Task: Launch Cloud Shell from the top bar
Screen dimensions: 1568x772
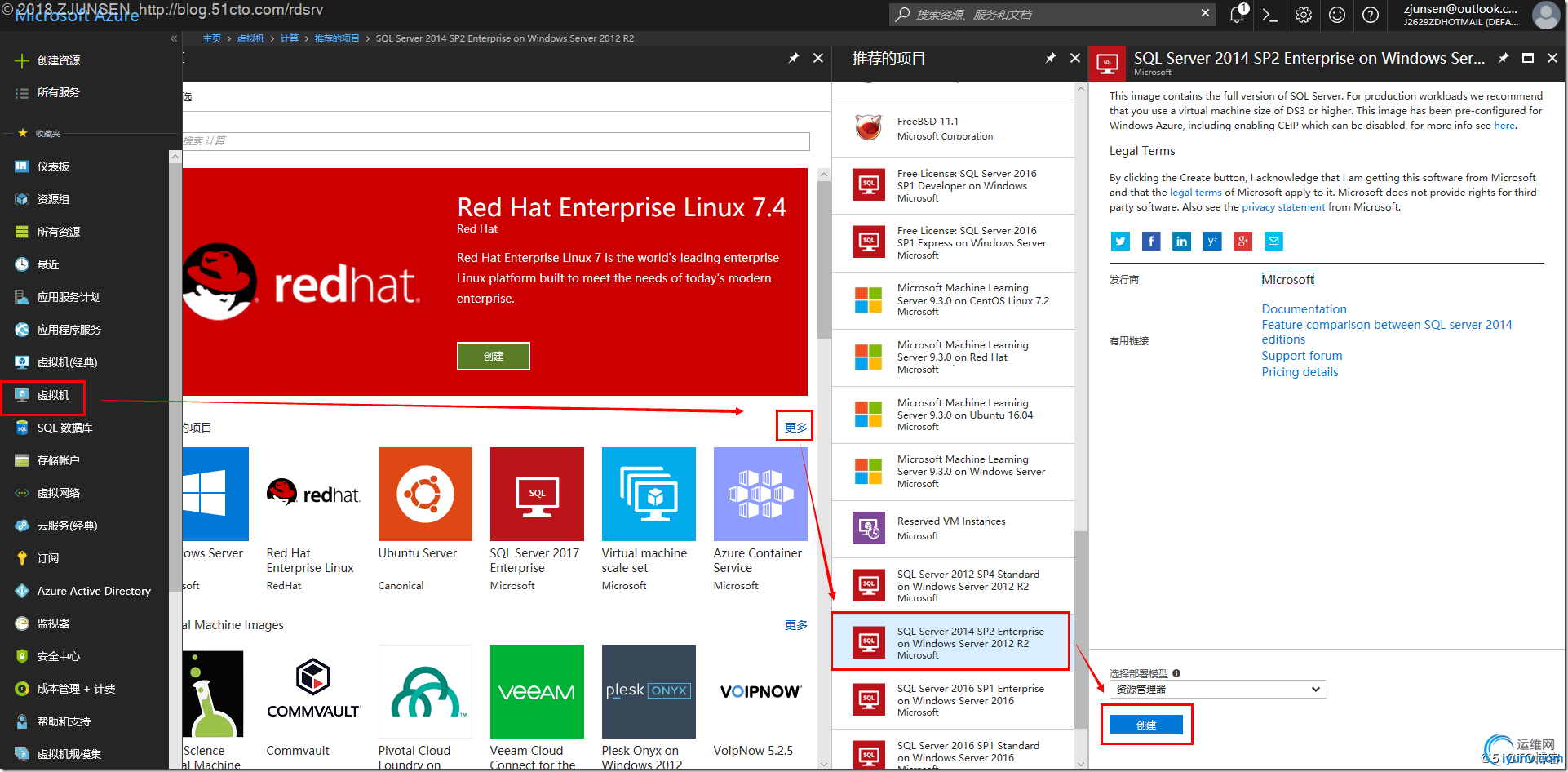Action: pyautogui.click(x=1269, y=15)
